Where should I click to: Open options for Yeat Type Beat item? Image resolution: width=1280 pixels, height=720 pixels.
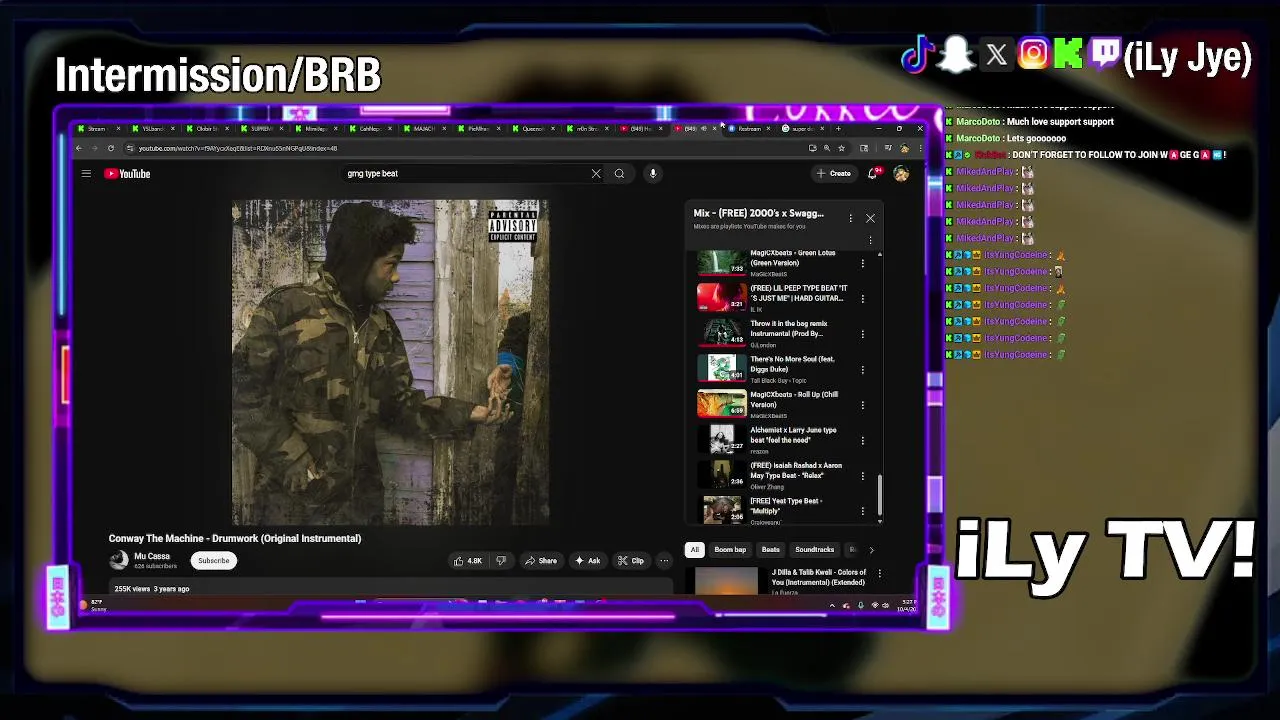(x=863, y=511)
